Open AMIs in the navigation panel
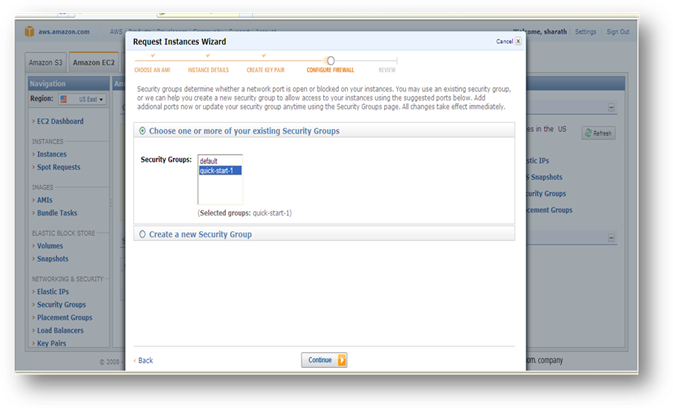This screenshot has height=408, width=673. (45, 200)
